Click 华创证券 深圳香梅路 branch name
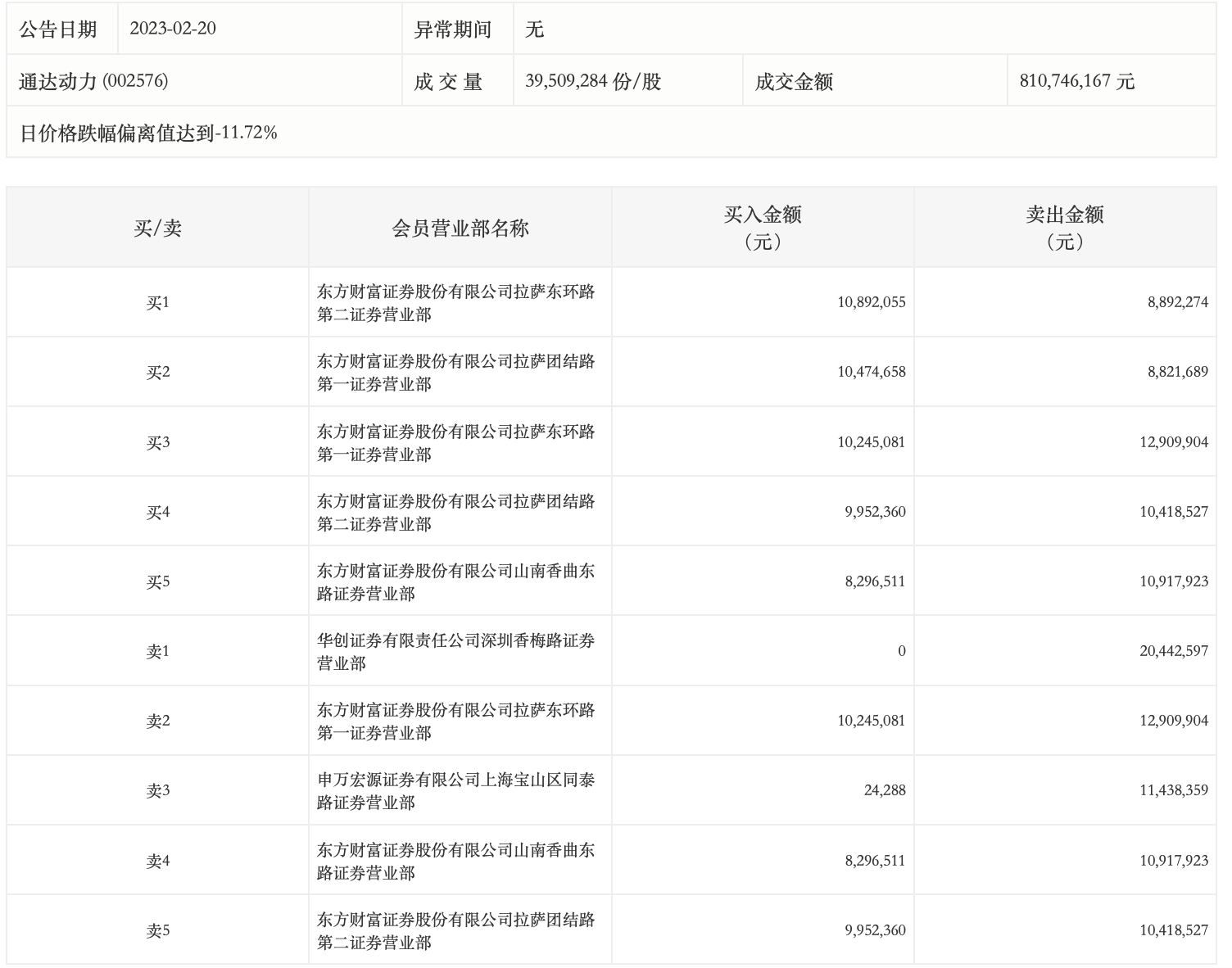 pyautogui.click(x=456, y=652)
